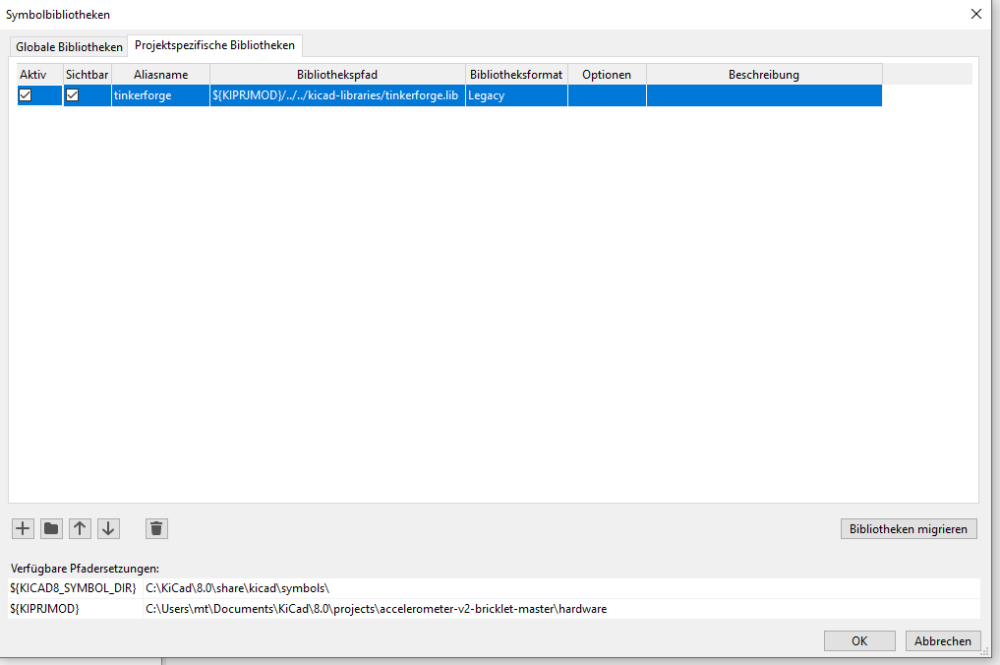Image resolution: width=1000 pixels, height=665 pixels.
Task: Click the tinkerforge.lib library path cell
Action: coord(337,95)
